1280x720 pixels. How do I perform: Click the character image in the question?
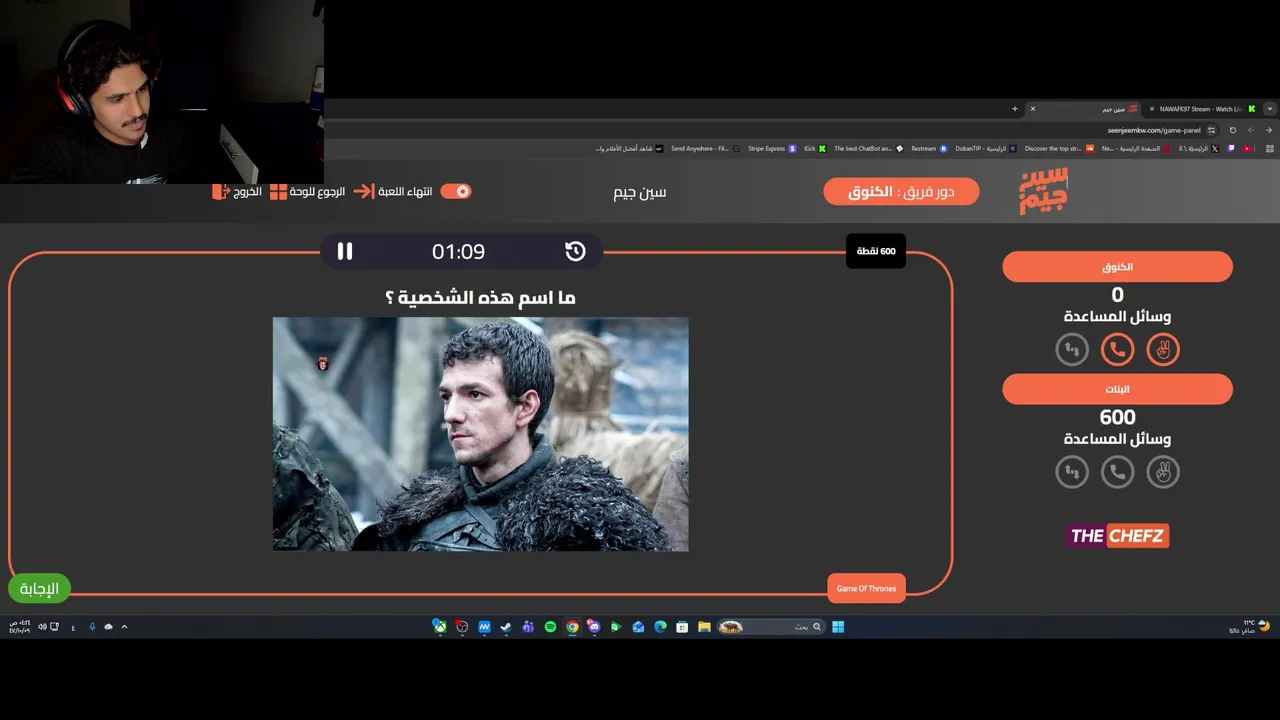(480, 434)
